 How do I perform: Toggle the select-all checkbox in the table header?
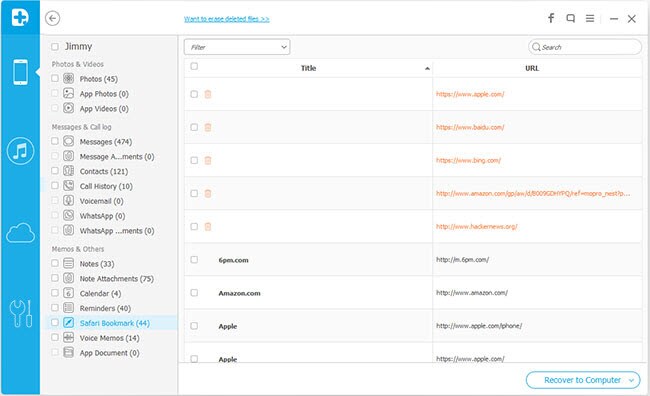click(x=194, y=66)
